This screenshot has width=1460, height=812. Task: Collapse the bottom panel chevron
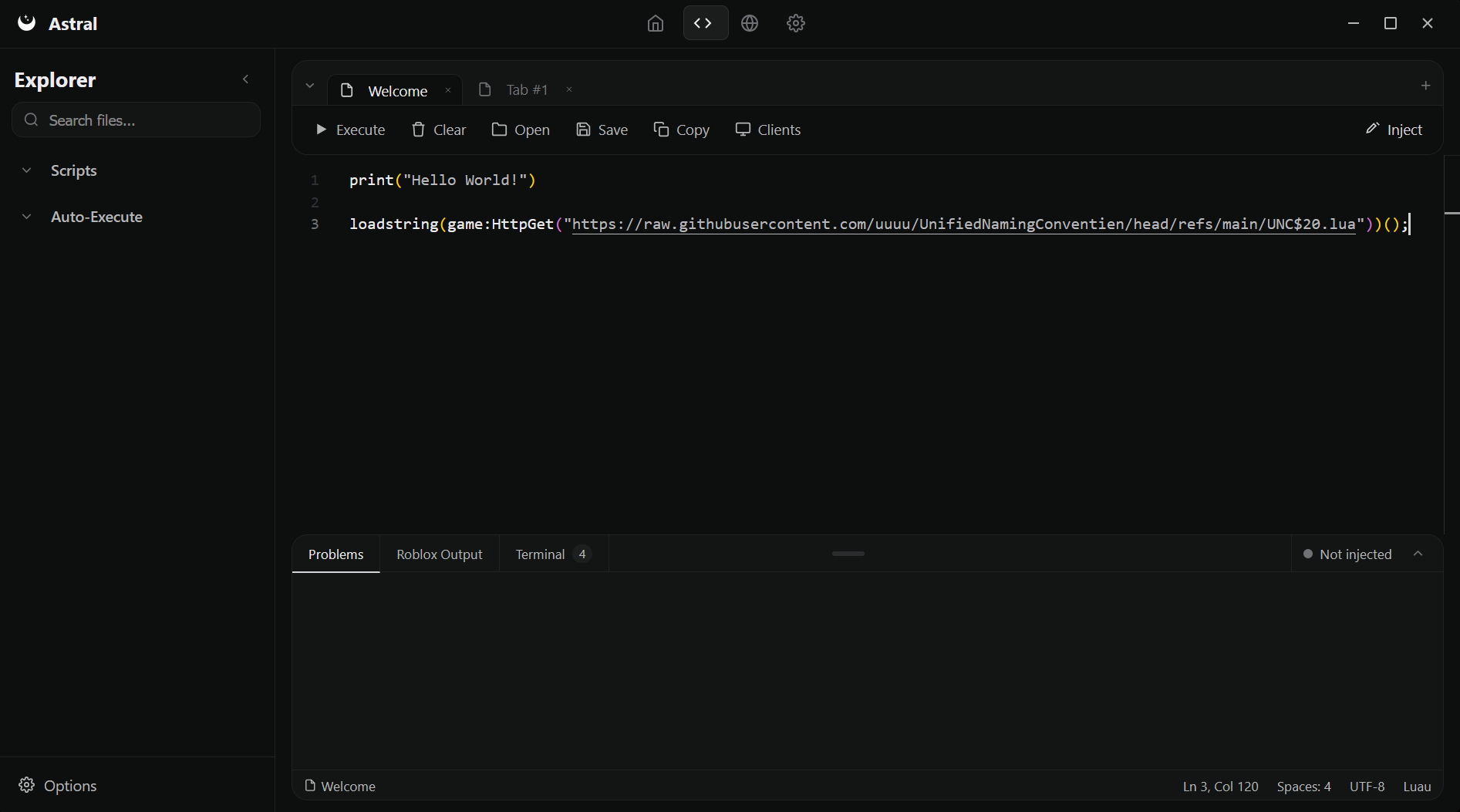1418,554
